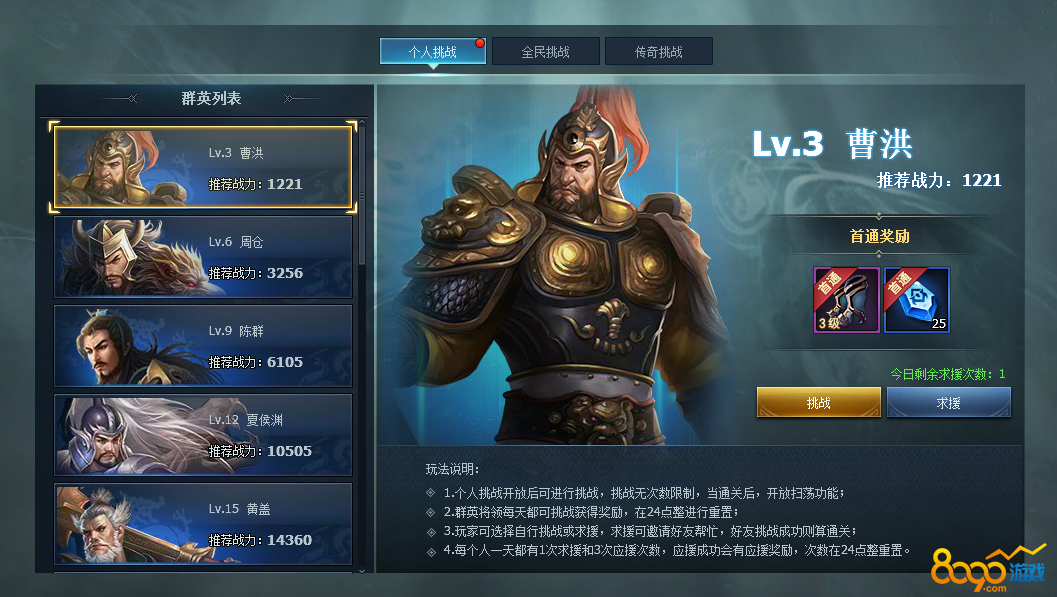Click the gold 挑战 button

(818, 402)
